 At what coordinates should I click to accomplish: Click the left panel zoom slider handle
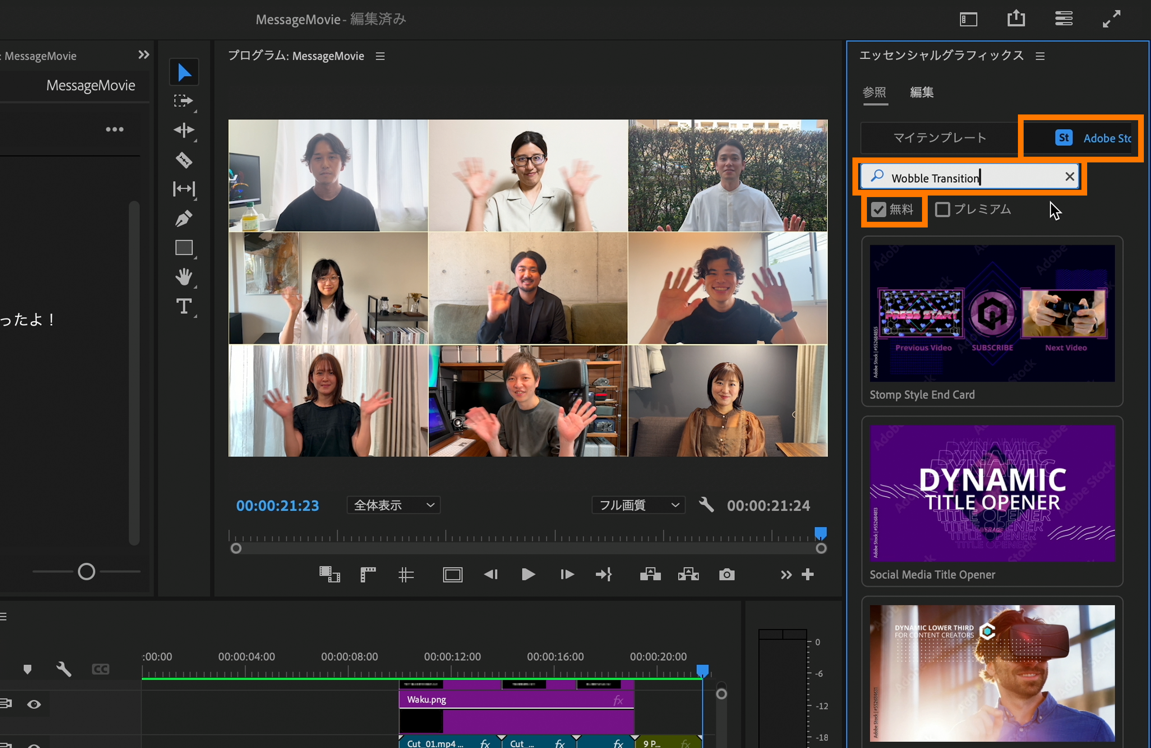tap(86, 571)
